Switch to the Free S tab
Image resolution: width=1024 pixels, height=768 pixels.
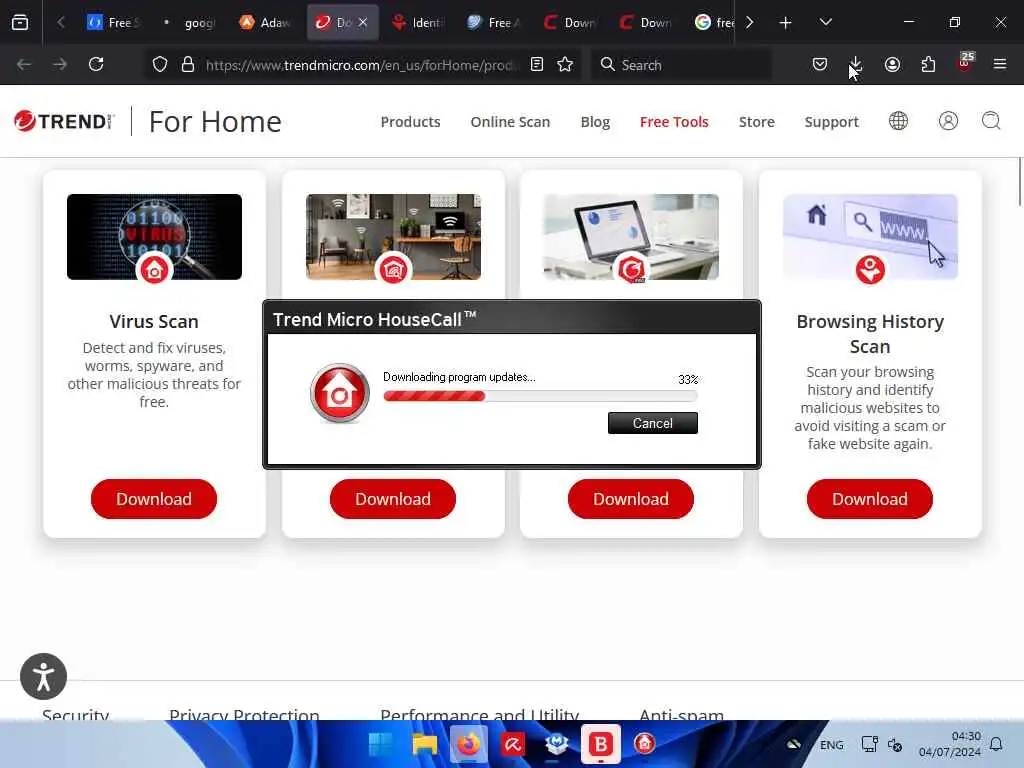tap(114, 23)
